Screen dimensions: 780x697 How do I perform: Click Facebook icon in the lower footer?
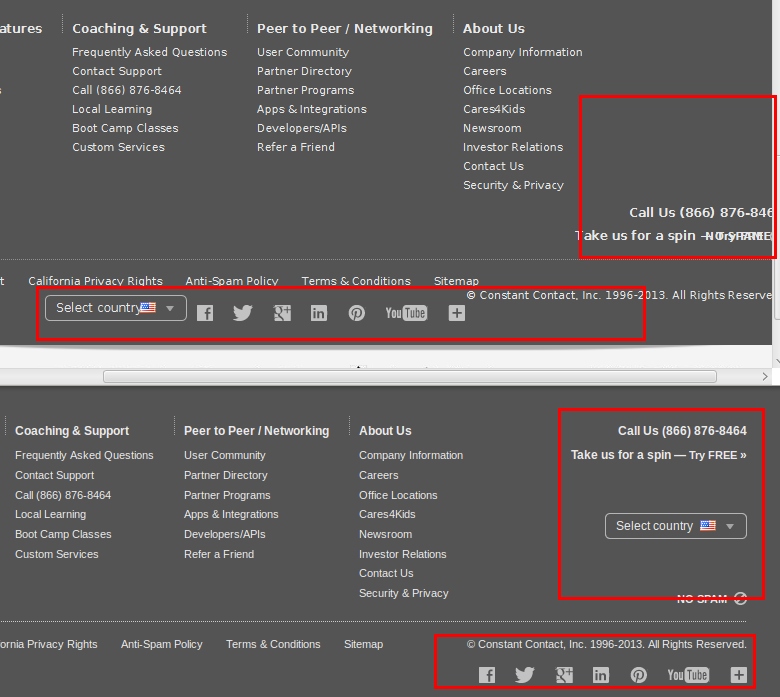[487, 675]
